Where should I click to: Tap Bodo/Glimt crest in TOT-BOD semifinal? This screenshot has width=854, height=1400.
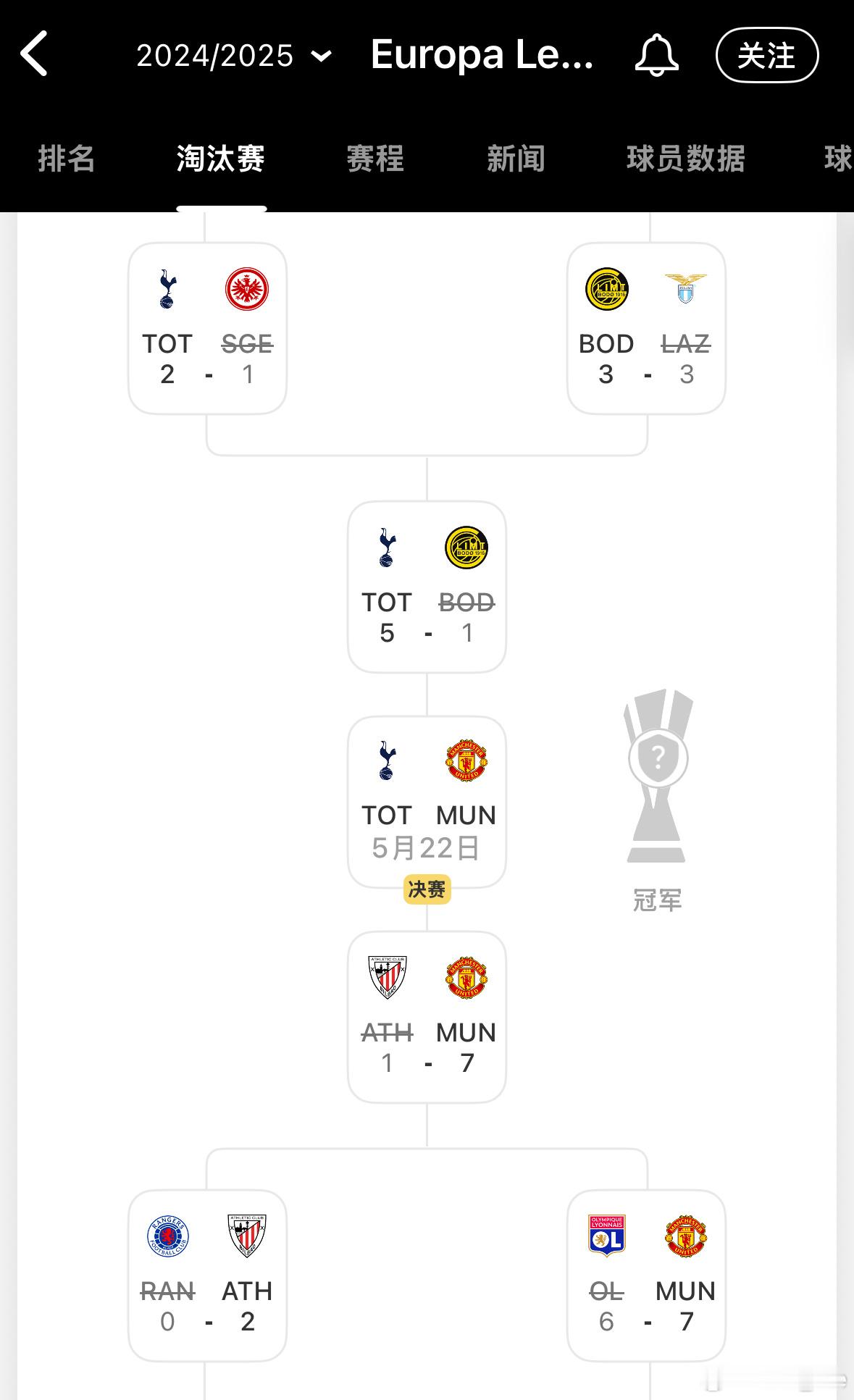[x=466, y=548]
